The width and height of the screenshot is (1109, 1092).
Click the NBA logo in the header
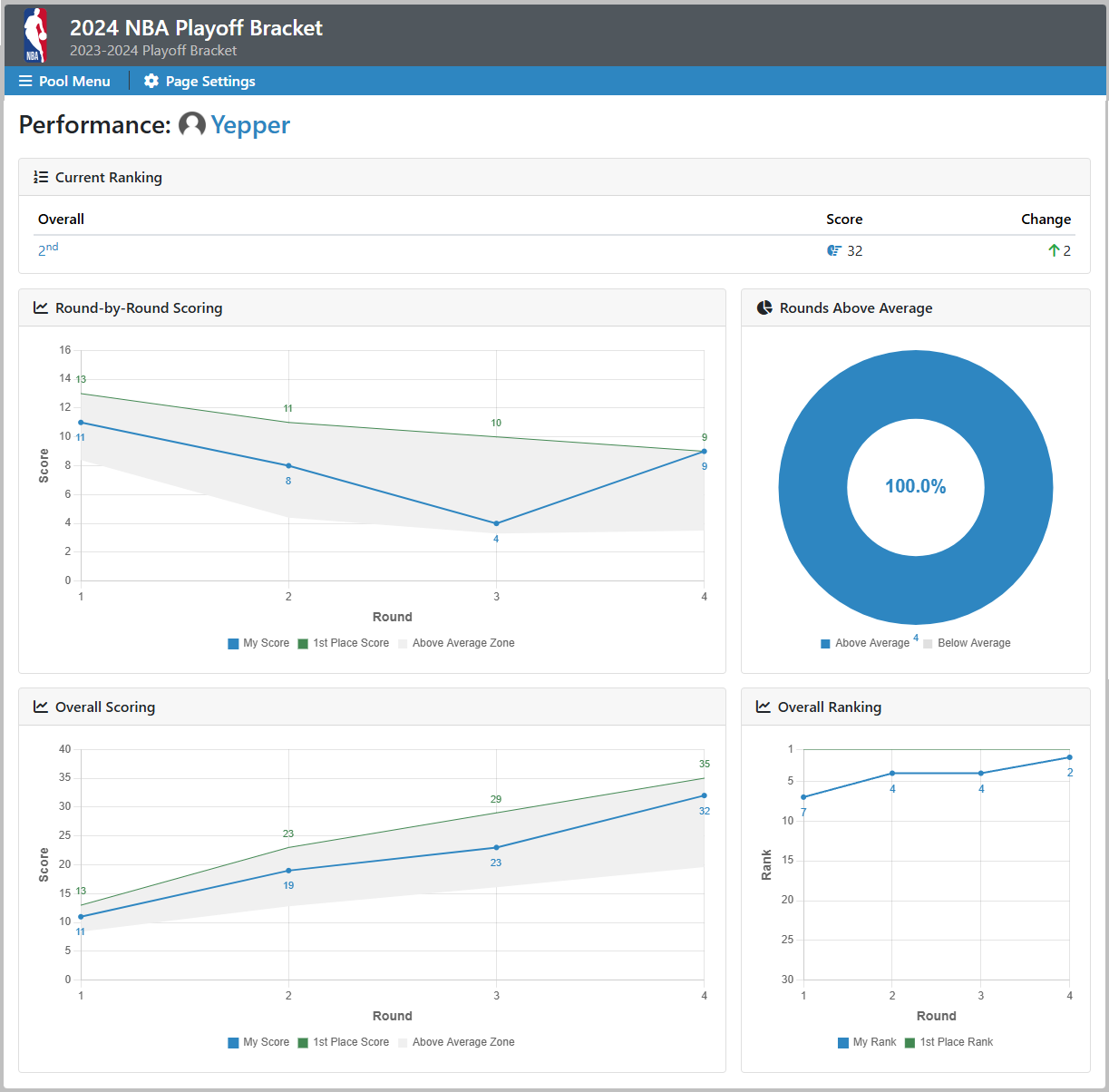coord(34,34)
